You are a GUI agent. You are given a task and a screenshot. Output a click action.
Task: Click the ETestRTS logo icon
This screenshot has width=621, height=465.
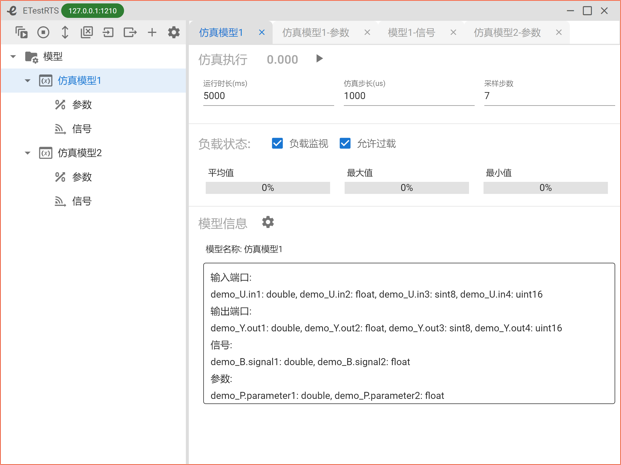tap(12, 11)
